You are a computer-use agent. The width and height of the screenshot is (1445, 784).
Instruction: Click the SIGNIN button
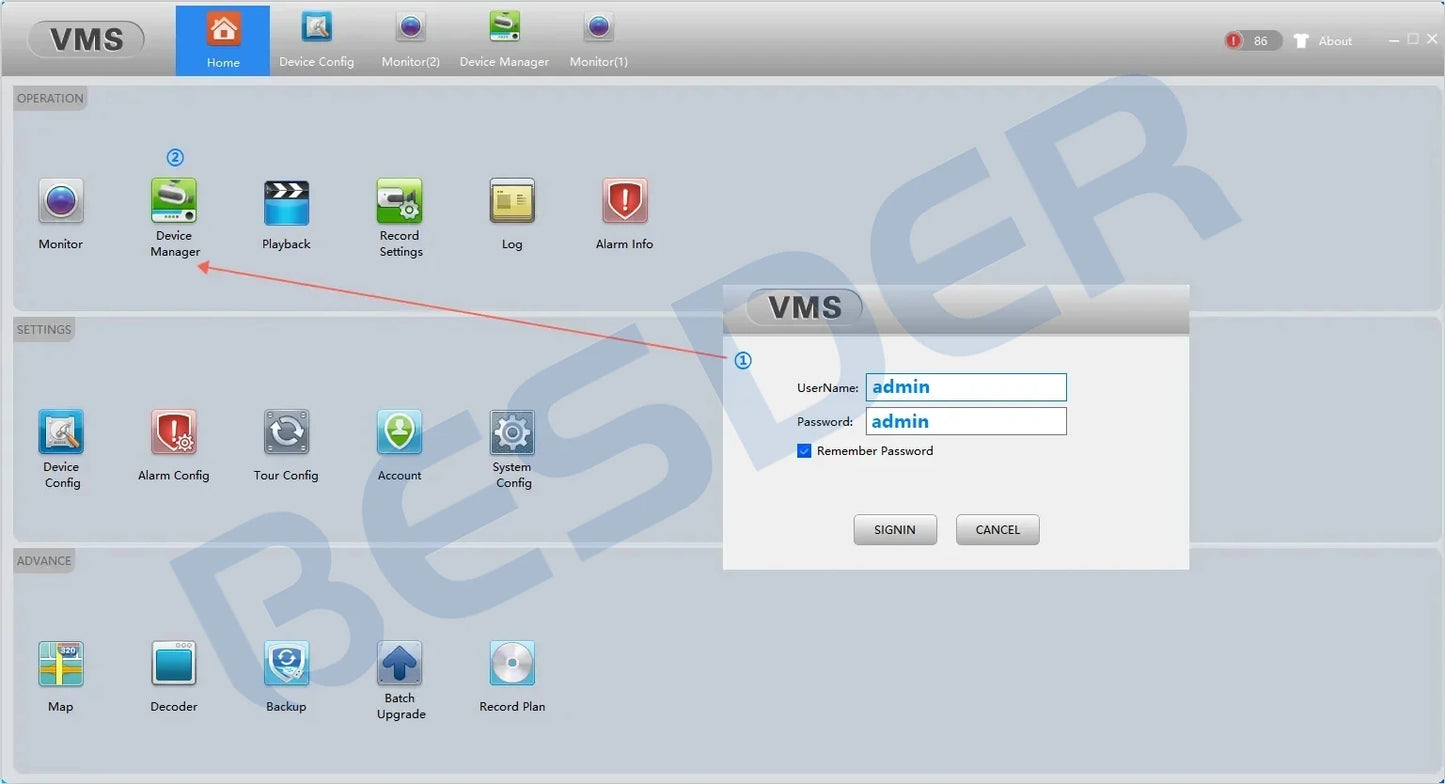895,530
